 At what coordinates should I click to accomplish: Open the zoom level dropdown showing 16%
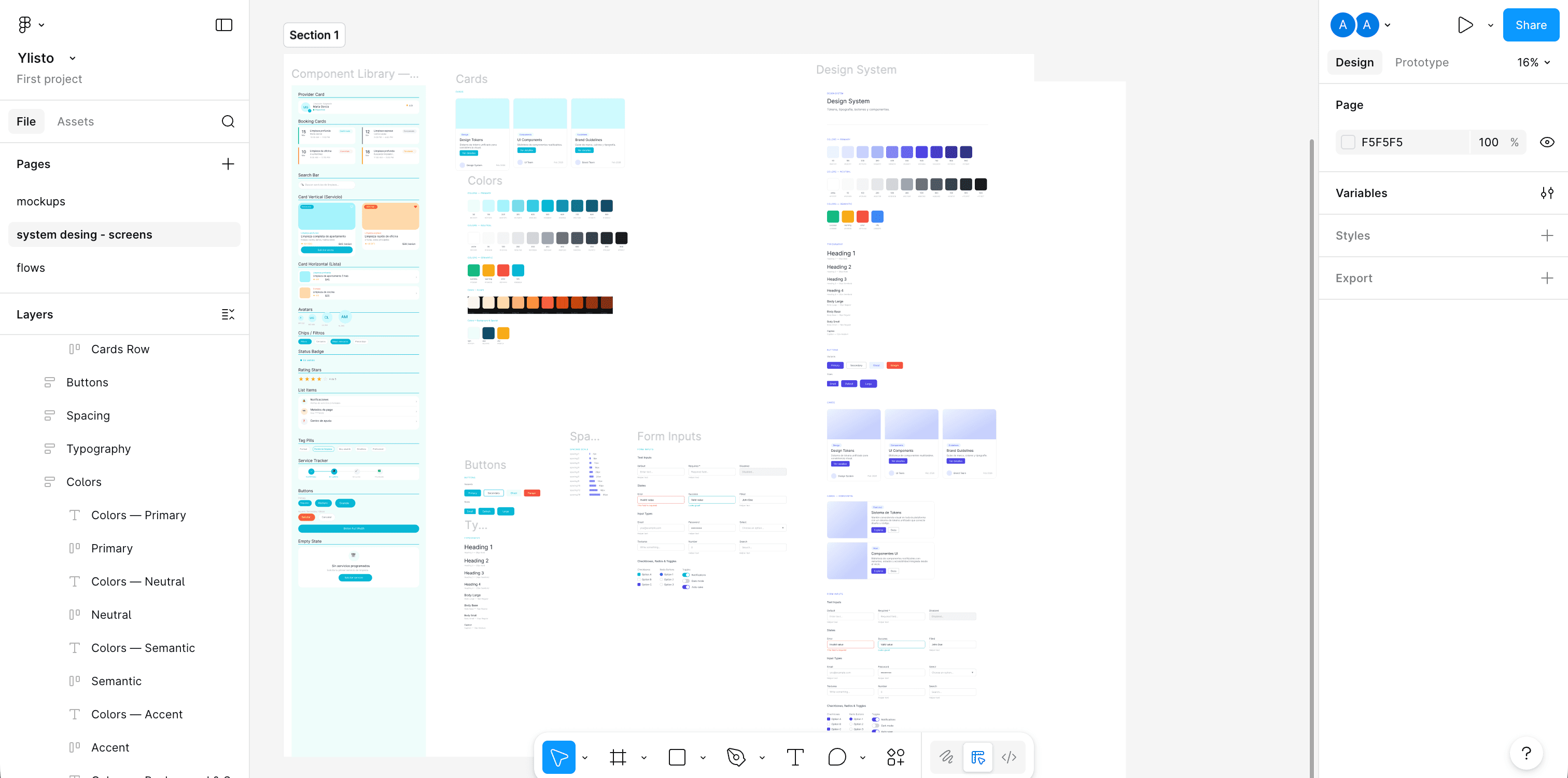(x=1532, y=62)
